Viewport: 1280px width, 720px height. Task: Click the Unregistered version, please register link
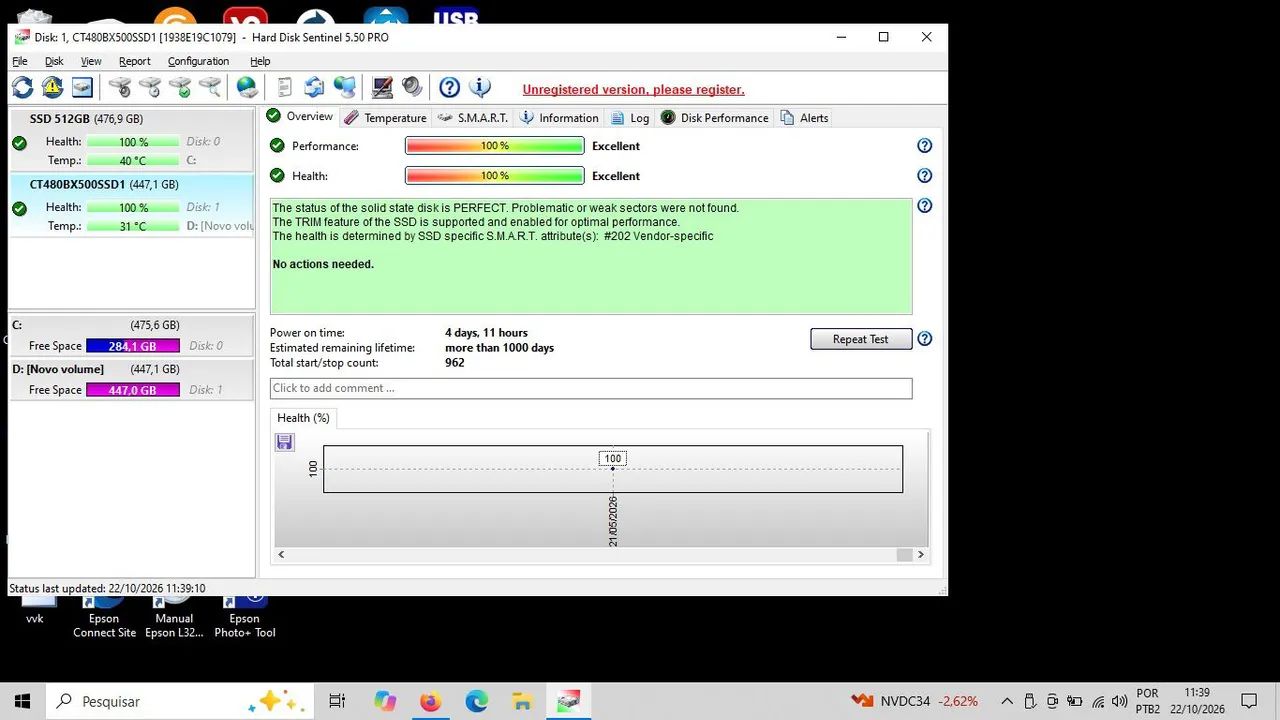click(633, 89)
